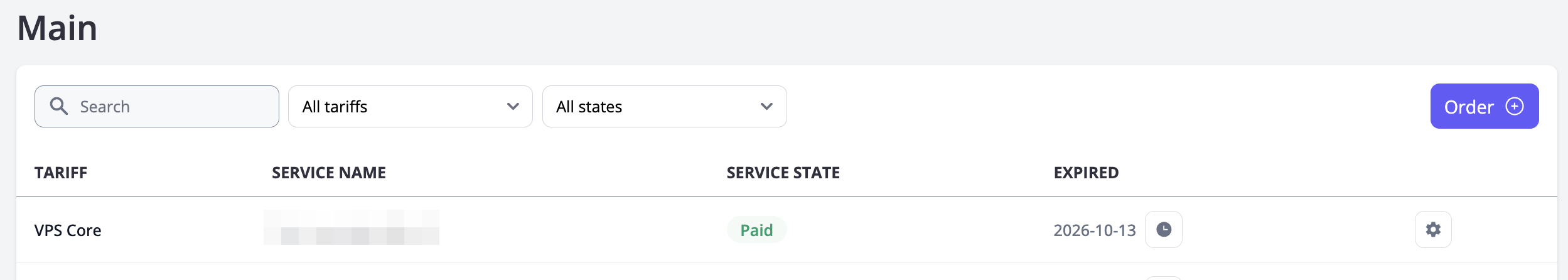Click the chevron arrow in All tariffs filter
This screenshot has width=1568, height=280.
513,107
